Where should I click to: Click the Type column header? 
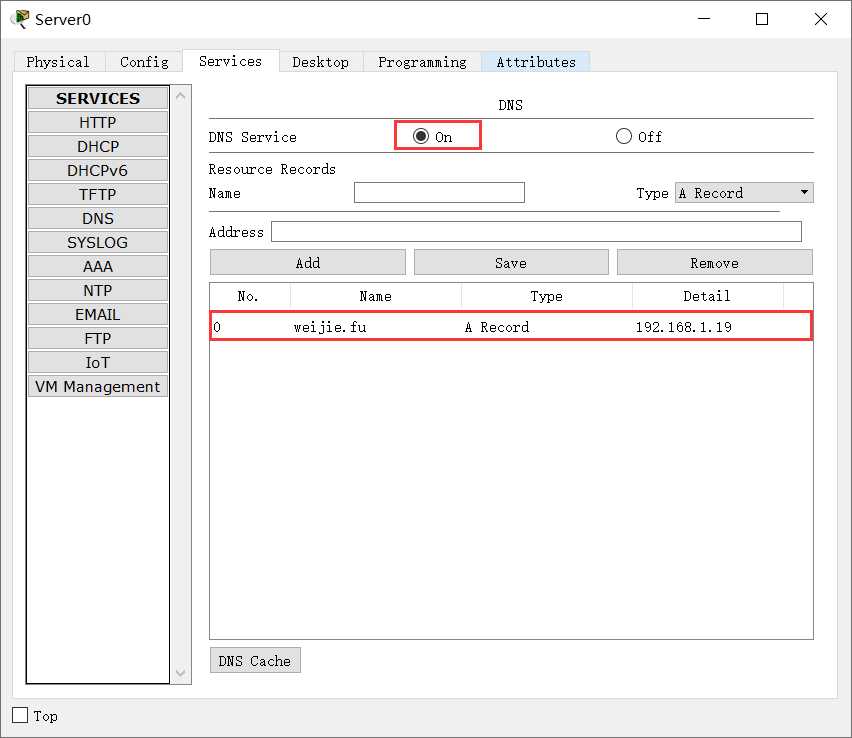click(547, 296)
